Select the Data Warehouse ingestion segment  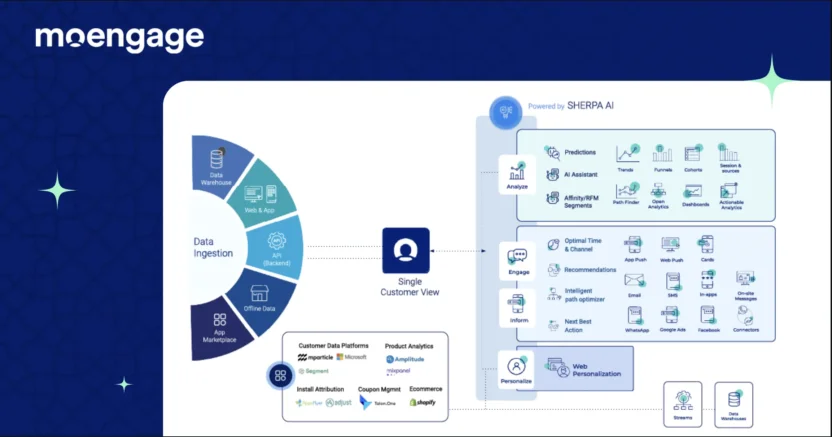click(x=218, y=165)
